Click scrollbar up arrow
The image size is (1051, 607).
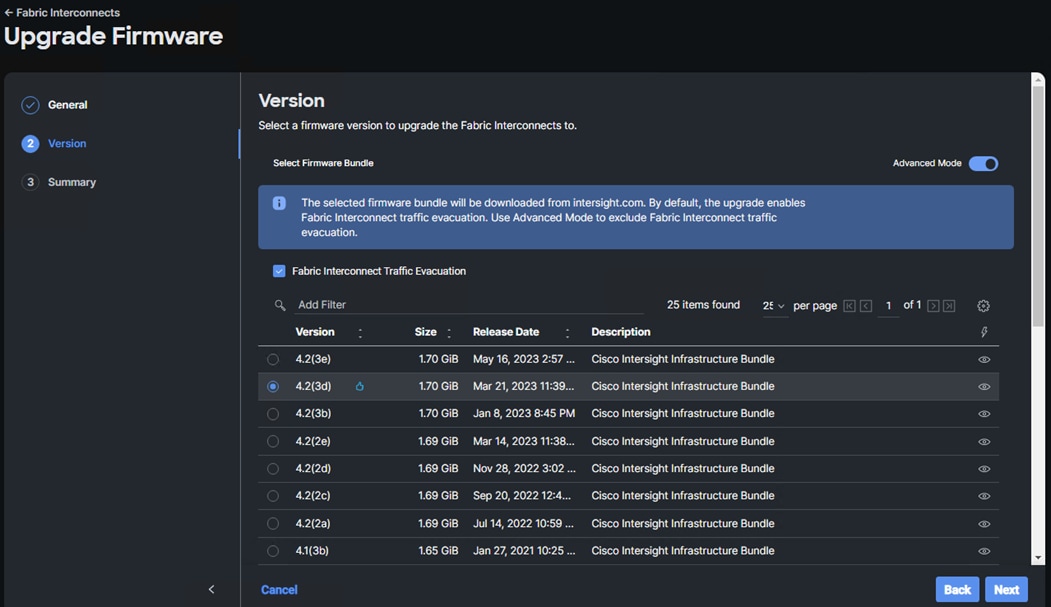click(1038, 79)
